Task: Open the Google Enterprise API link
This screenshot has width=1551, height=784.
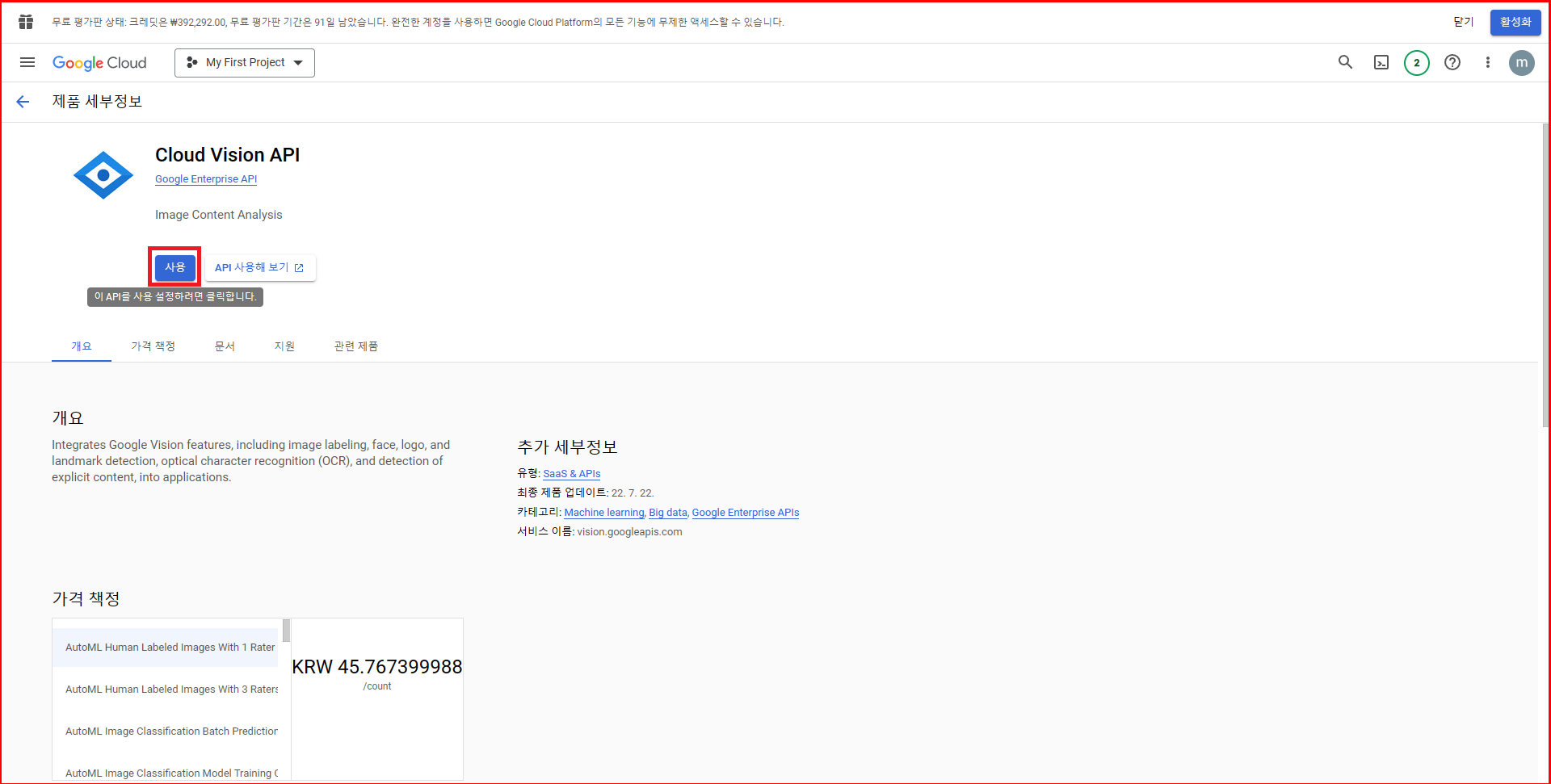Action: point(206,179)
